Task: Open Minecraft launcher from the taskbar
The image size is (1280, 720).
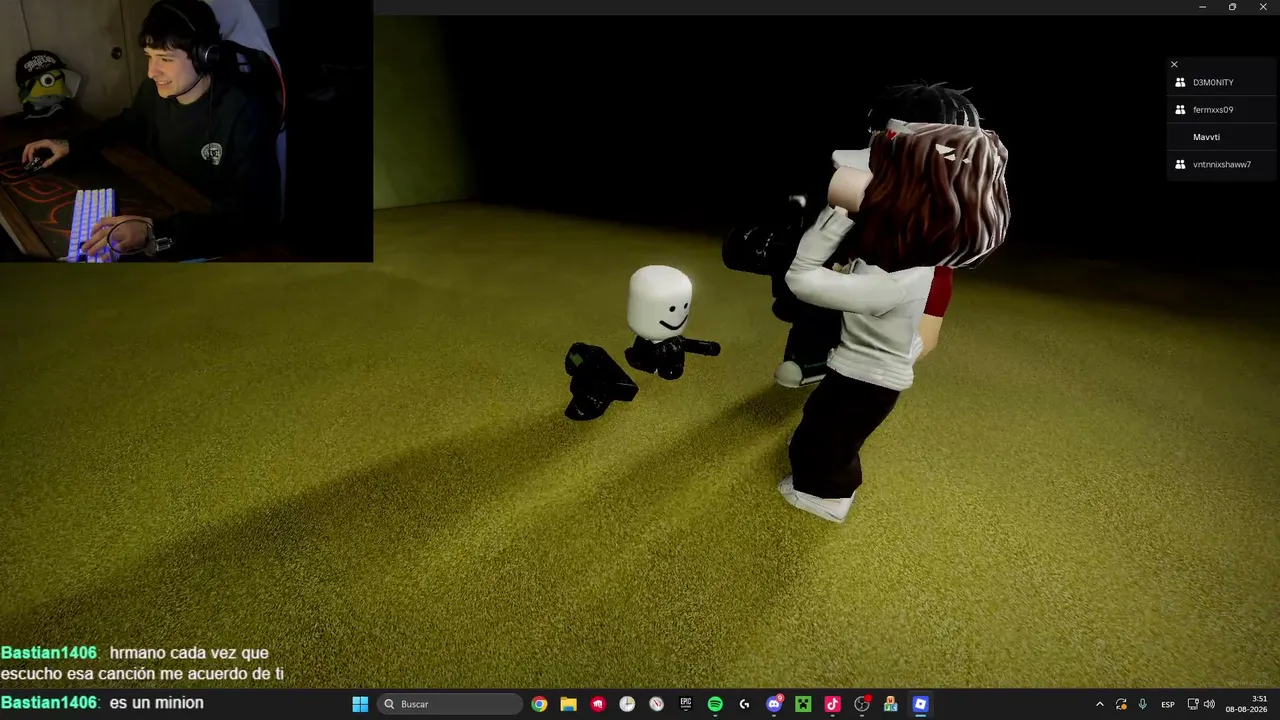Action: (x=803, y=704)
